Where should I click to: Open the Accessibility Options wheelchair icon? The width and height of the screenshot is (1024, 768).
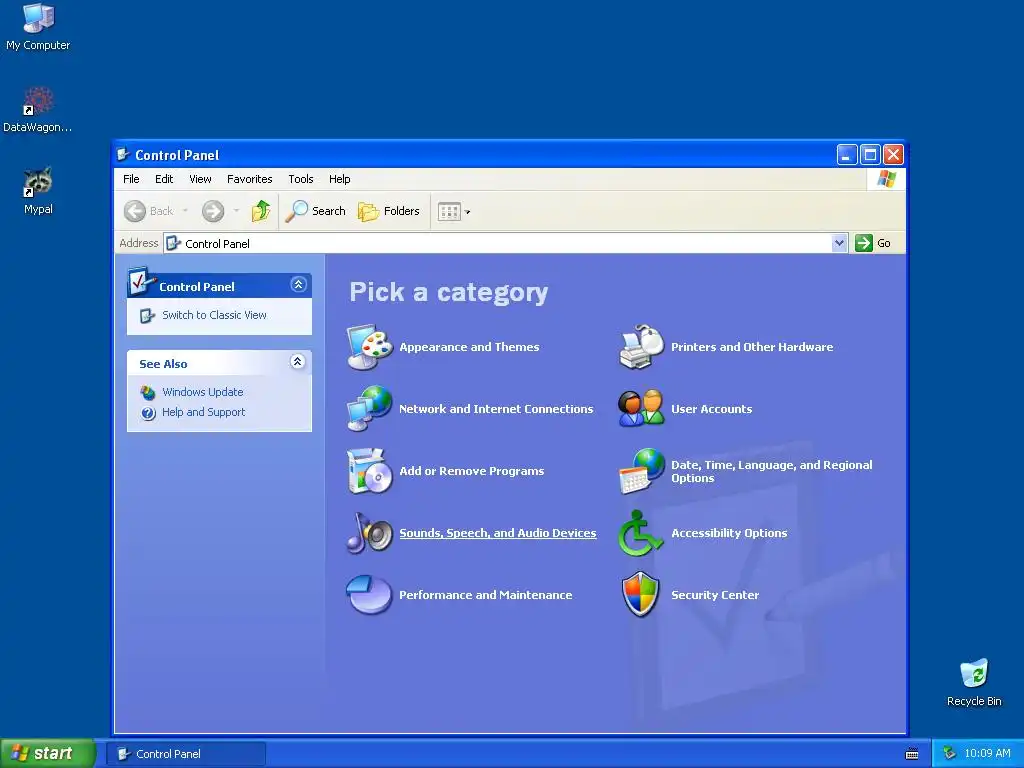click(x=640, y=533)
